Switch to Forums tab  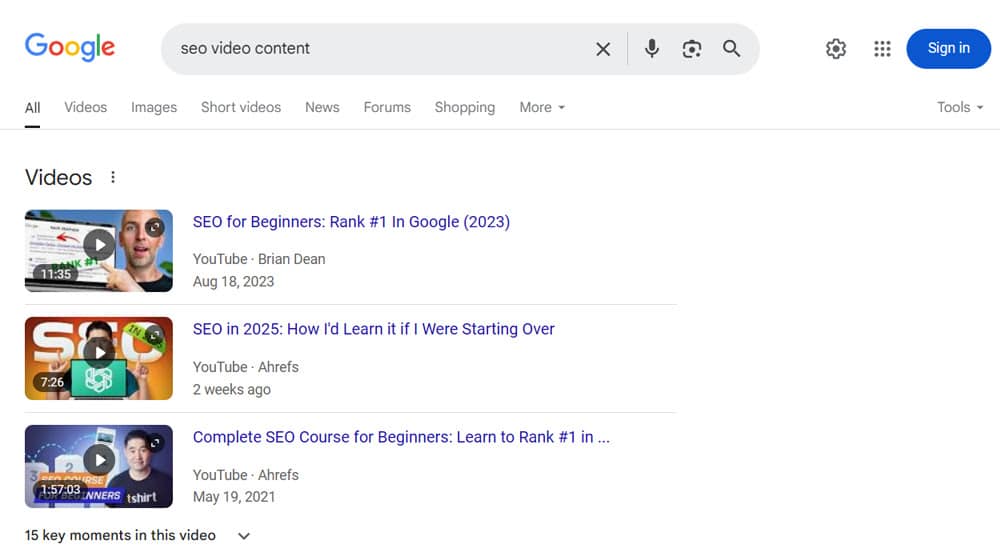click(387, 107)
